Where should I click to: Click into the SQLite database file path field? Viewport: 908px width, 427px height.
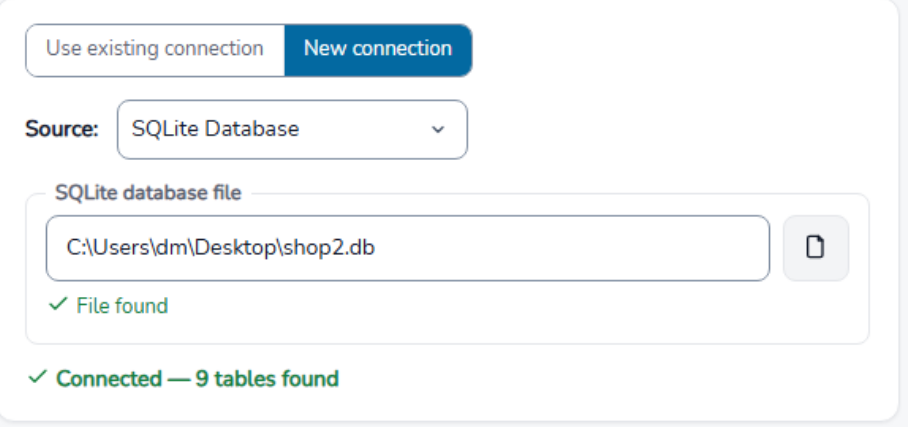point(408,248)
